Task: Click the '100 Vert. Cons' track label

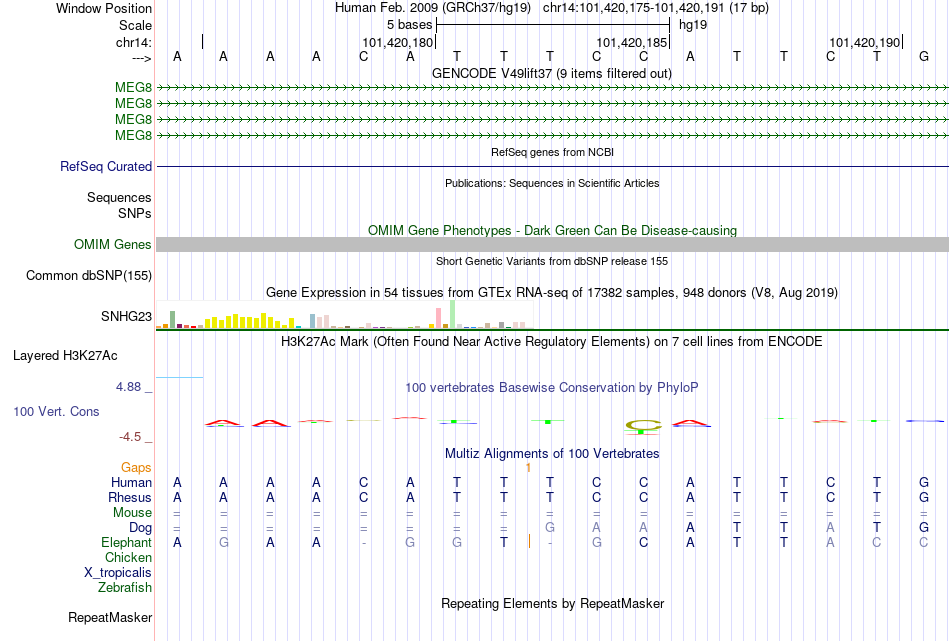Action: pos(56,411)
